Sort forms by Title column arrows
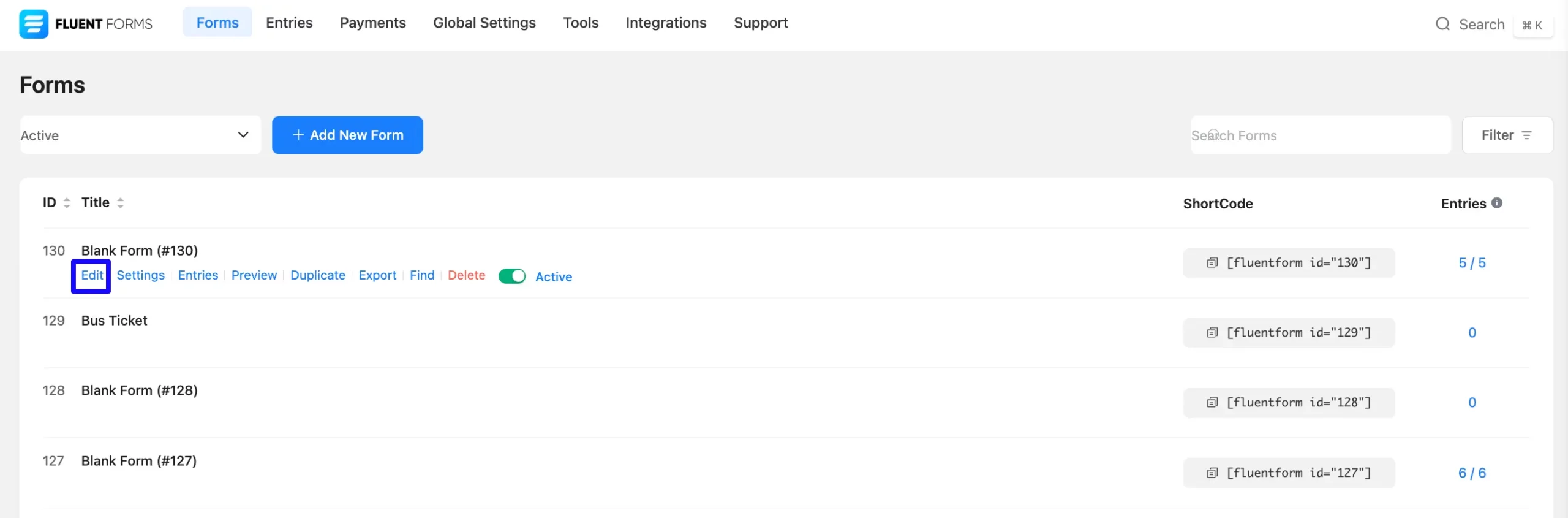The height and width of the screenshot is (518, 1568). click(120, 203)
